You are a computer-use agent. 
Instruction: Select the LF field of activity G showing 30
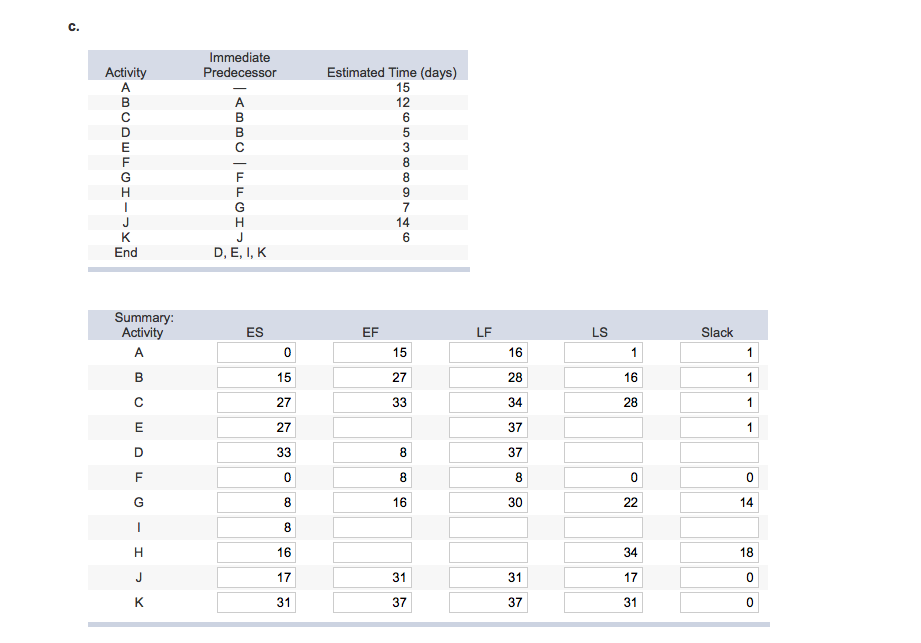point(488,502)
